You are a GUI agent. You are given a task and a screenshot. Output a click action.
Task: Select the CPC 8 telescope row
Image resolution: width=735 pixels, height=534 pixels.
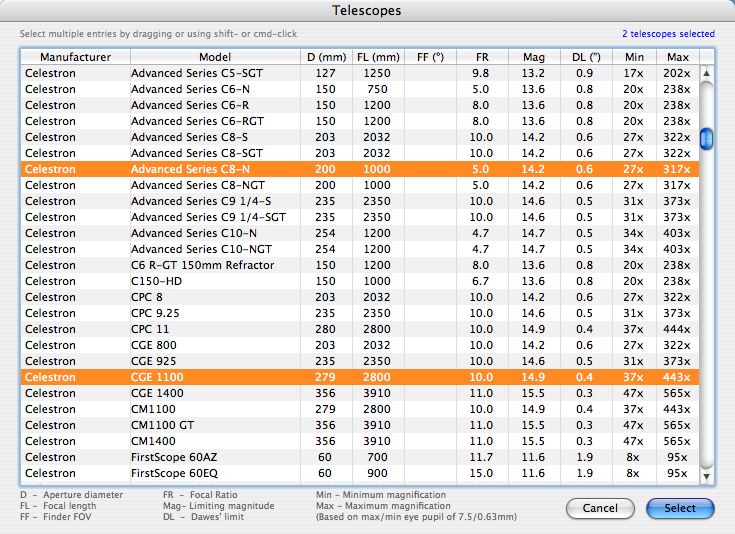coord(360,297)
